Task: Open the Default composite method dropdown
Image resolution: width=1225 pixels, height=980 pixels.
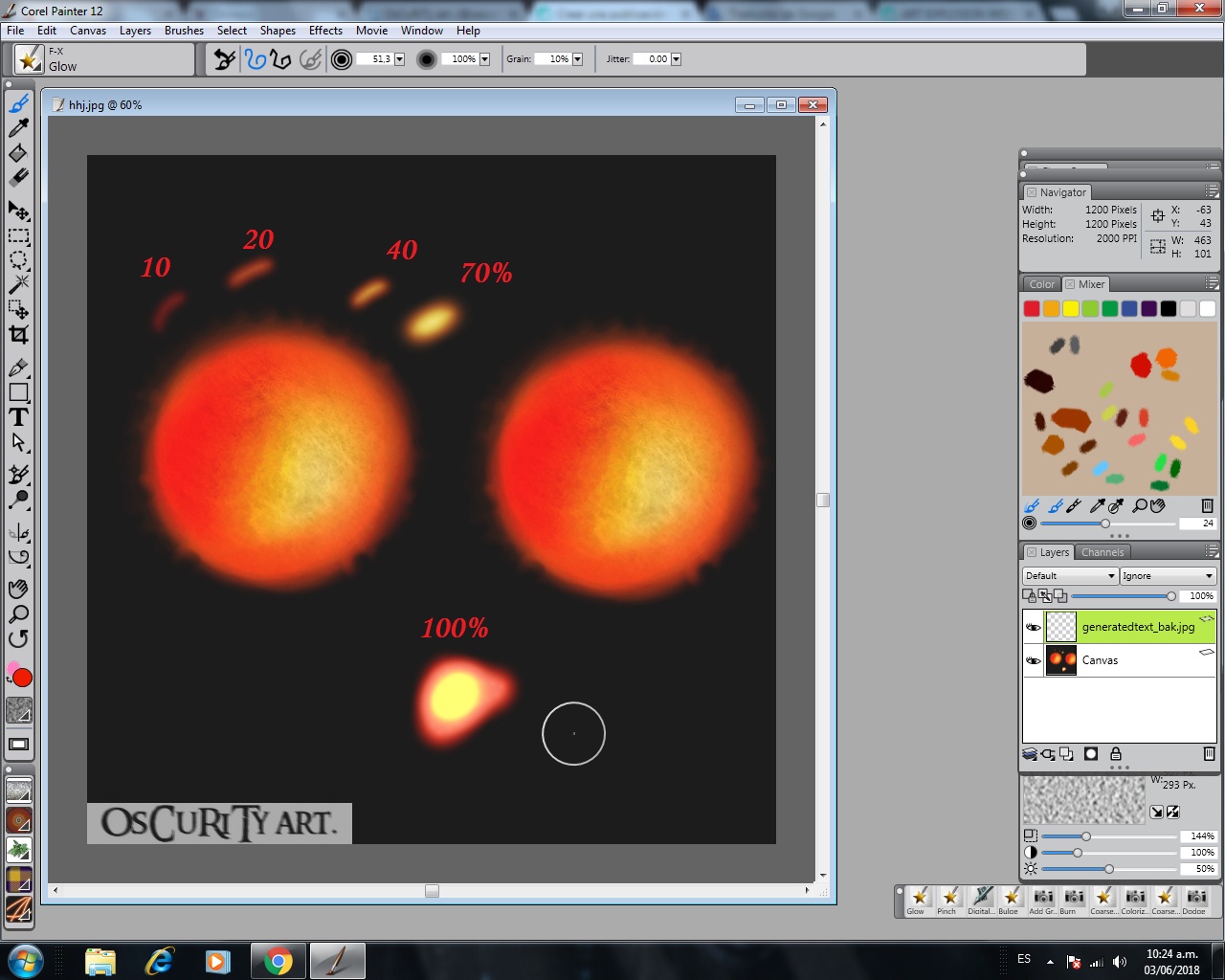Action: click(1070, 576)
